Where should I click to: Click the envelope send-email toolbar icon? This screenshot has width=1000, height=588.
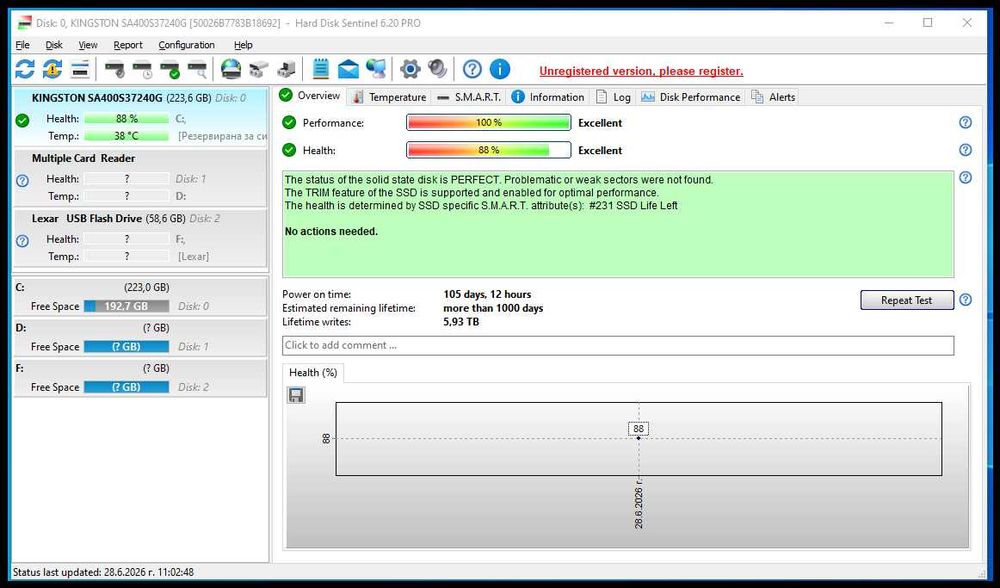[348, 69]
